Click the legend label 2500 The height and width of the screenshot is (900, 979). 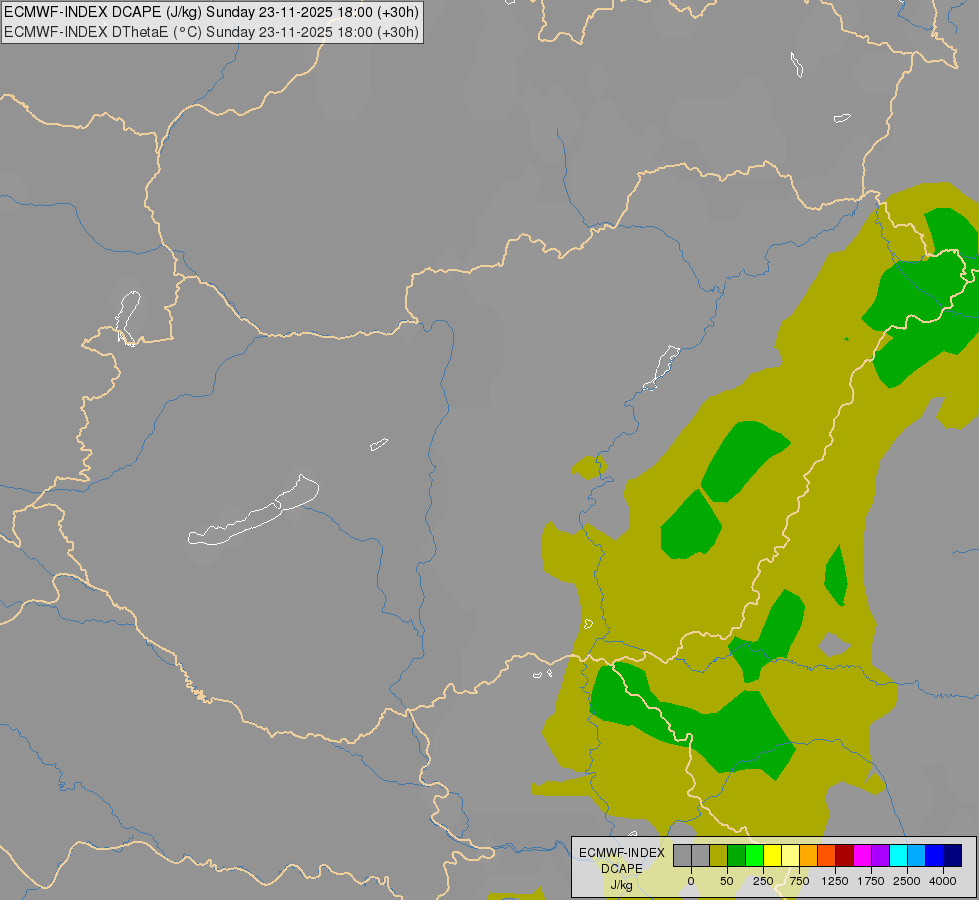pos(907,881)
